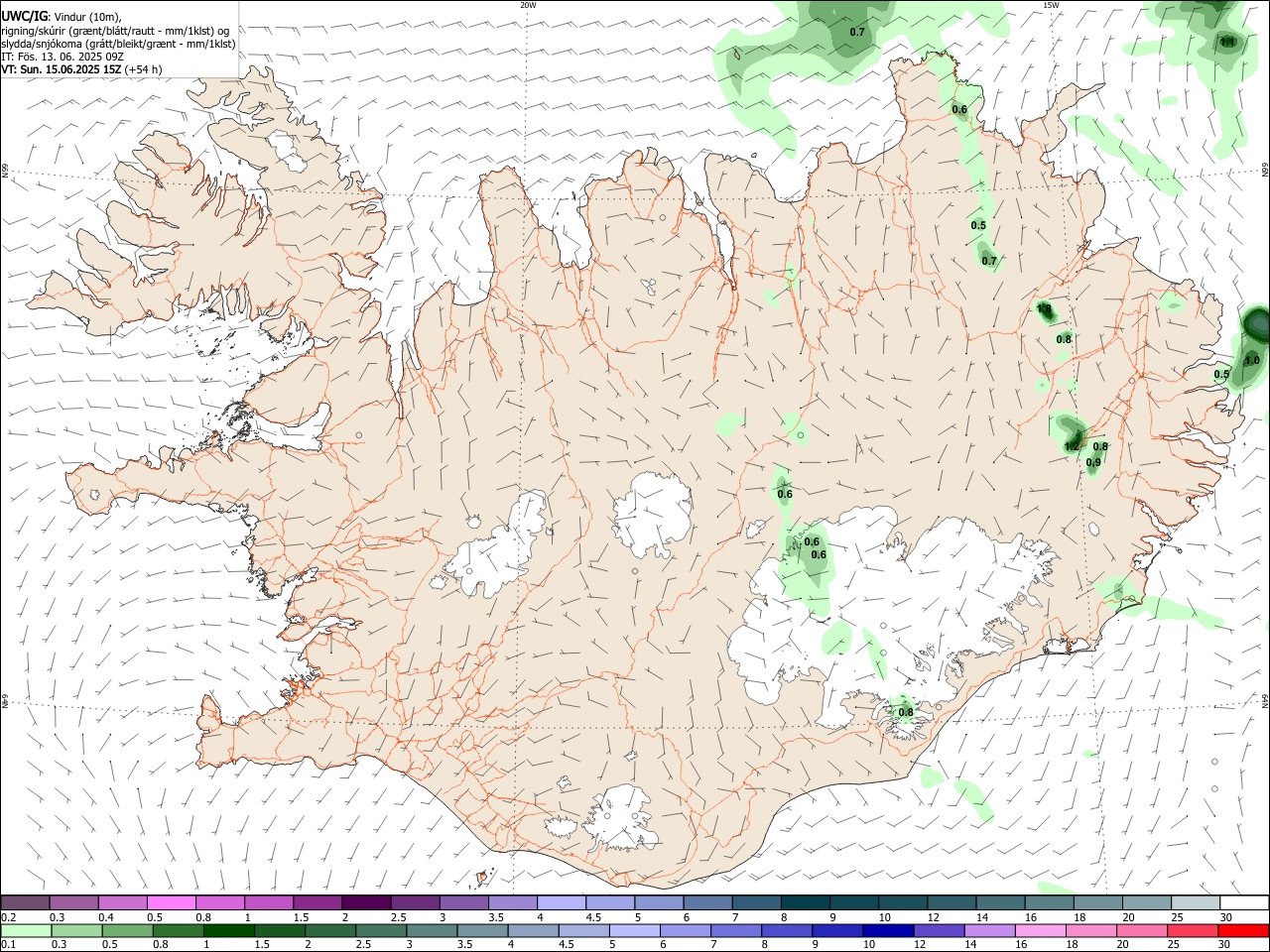The width and height of the screenshot is (1270, 952).
Task: Click the '0.8' label in the top legend row
Action: (x=203, y=917)
